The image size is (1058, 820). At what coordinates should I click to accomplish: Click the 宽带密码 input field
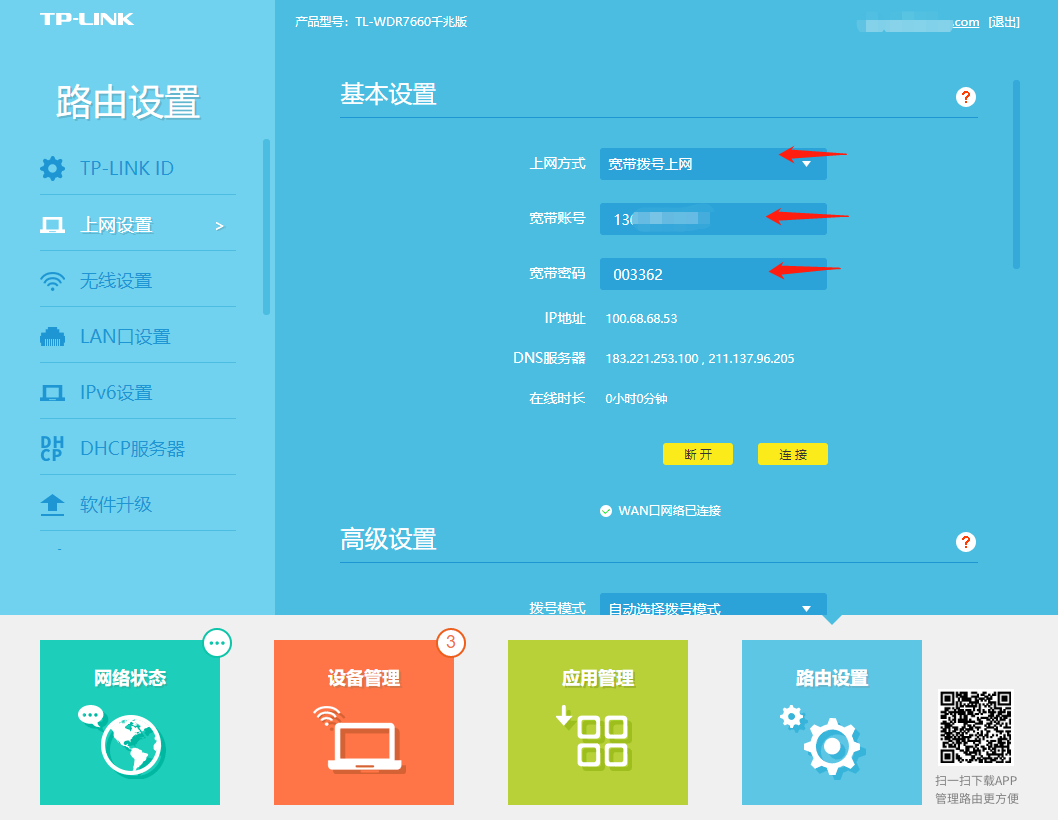[x=713, y=274]
